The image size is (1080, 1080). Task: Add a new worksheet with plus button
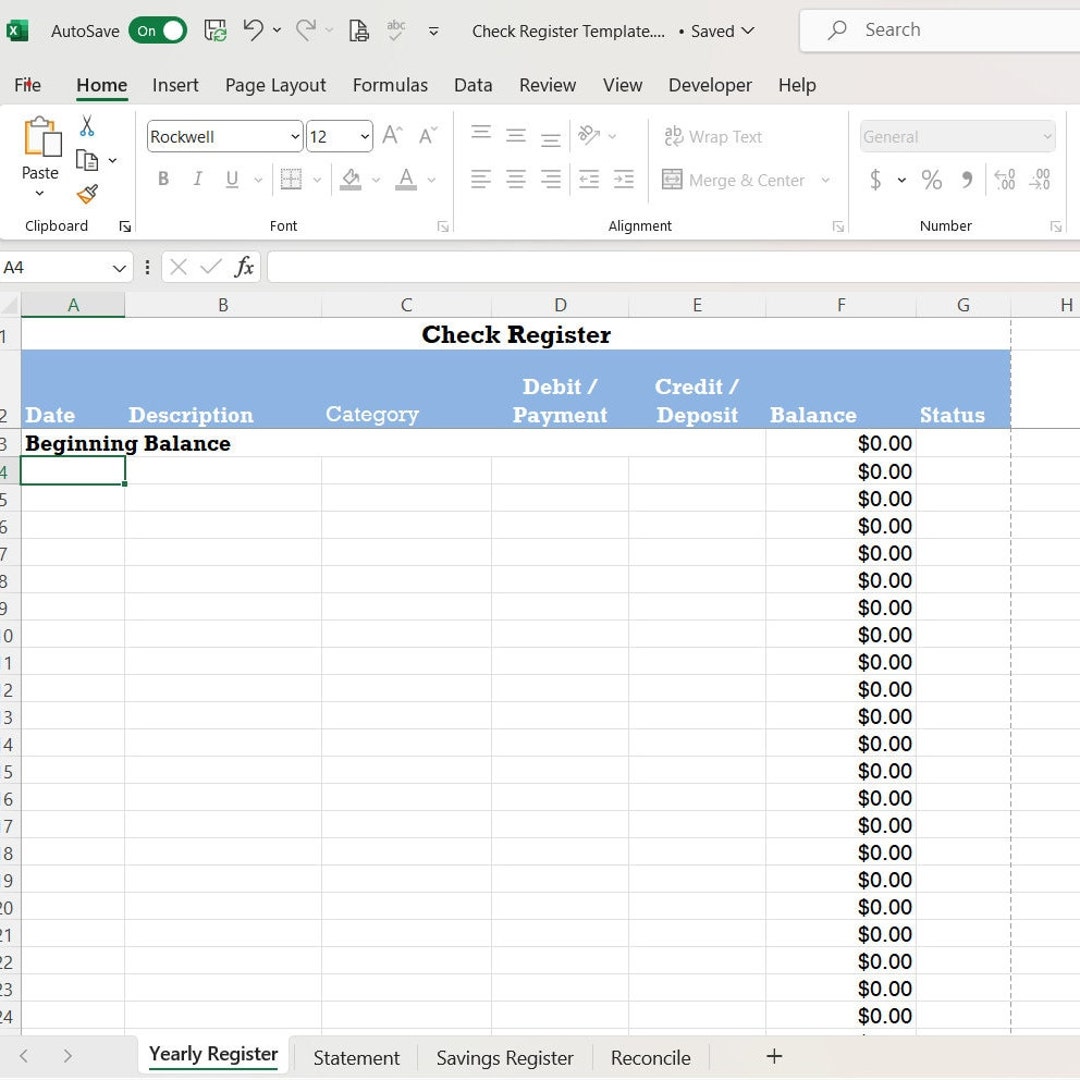(774, 1055)
